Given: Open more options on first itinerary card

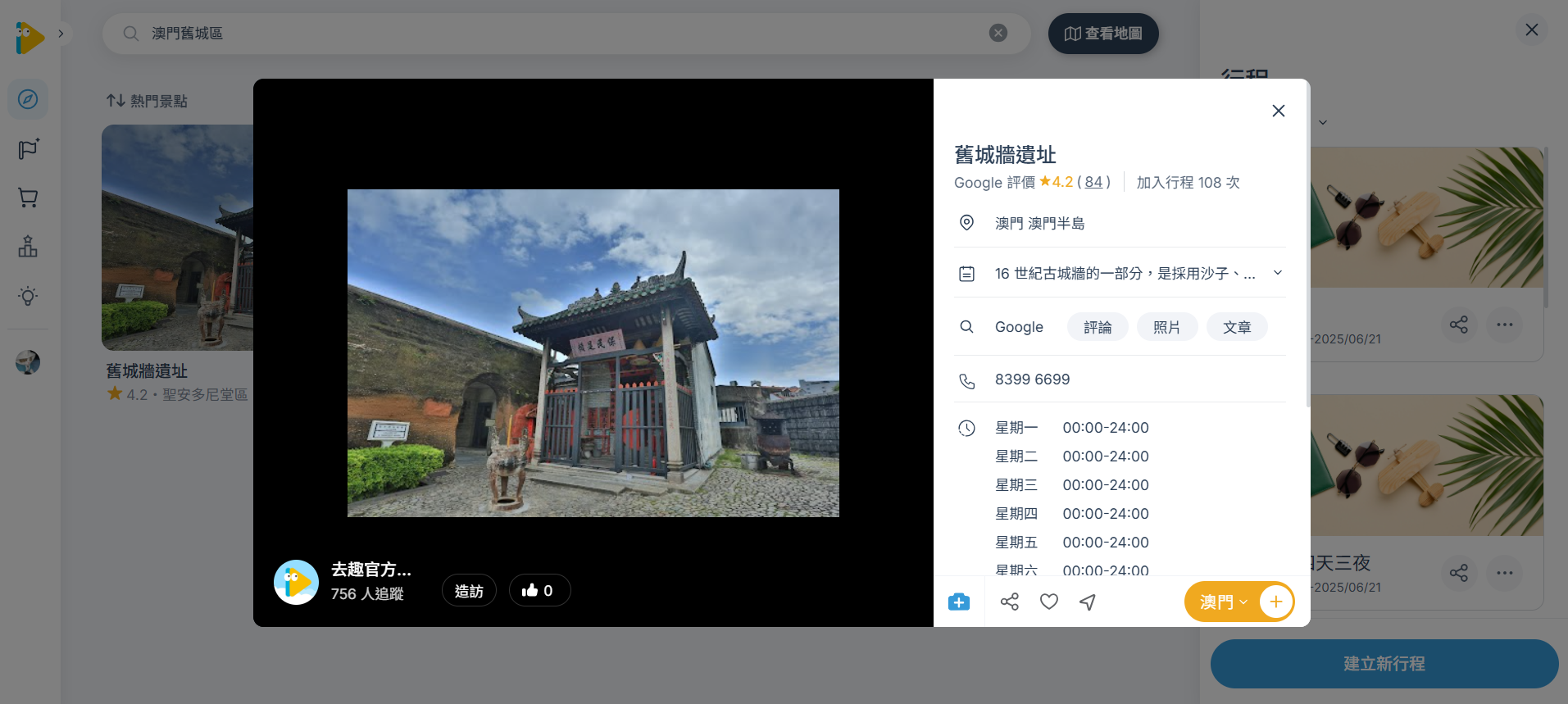Looking at the screenshot, I should click(x=1505, y=325).
